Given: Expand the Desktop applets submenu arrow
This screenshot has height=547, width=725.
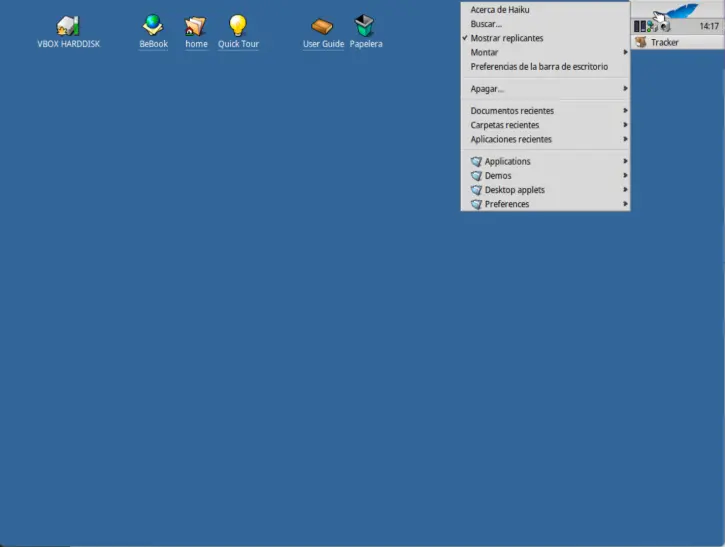Looking at the screenshot, I should (x=625, y=190).
